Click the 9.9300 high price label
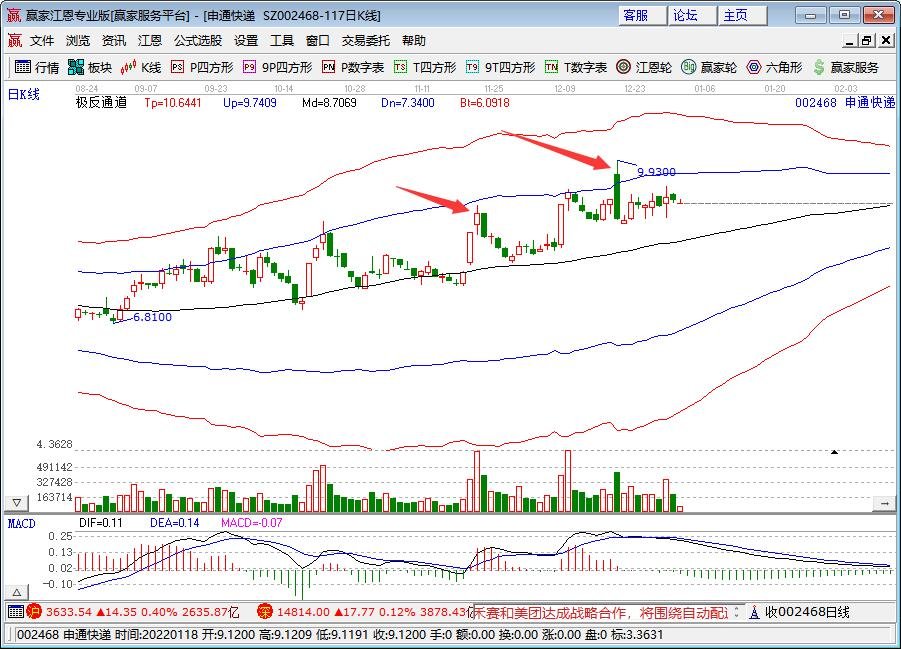Image resolution: width=901 pixels, height=649 pixels. pyautogui.click(x=656, y=172)
